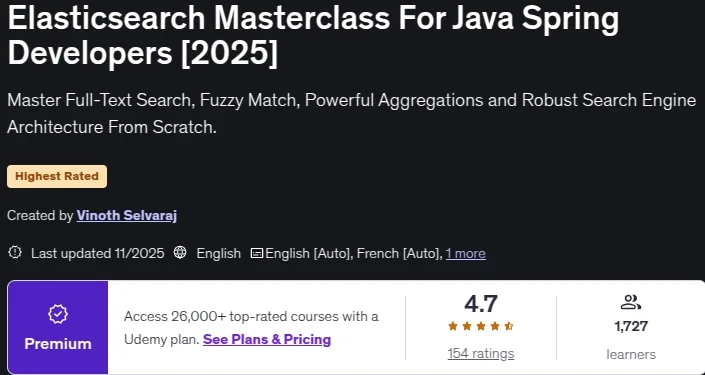705x375 pixels.
Task: Click the purple Premium panel
Action: pyautogui.click(x=58, y=327)
